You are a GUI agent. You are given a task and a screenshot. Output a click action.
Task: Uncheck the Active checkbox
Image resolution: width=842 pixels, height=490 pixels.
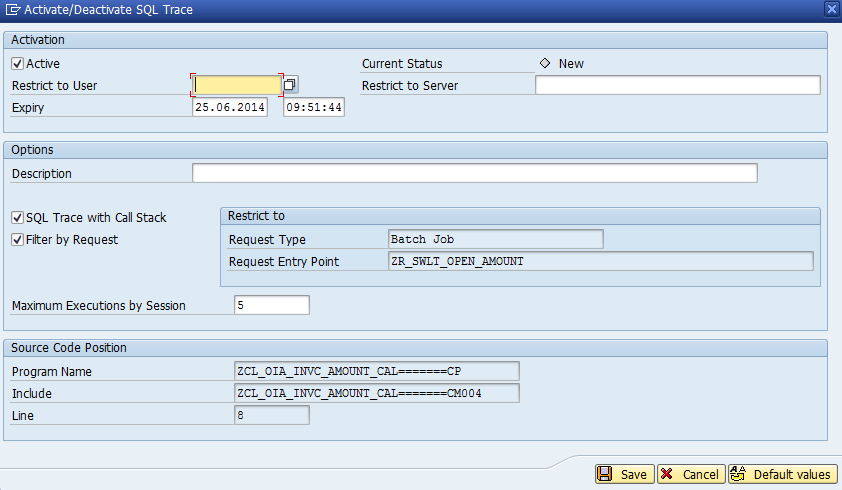[17, 63]
